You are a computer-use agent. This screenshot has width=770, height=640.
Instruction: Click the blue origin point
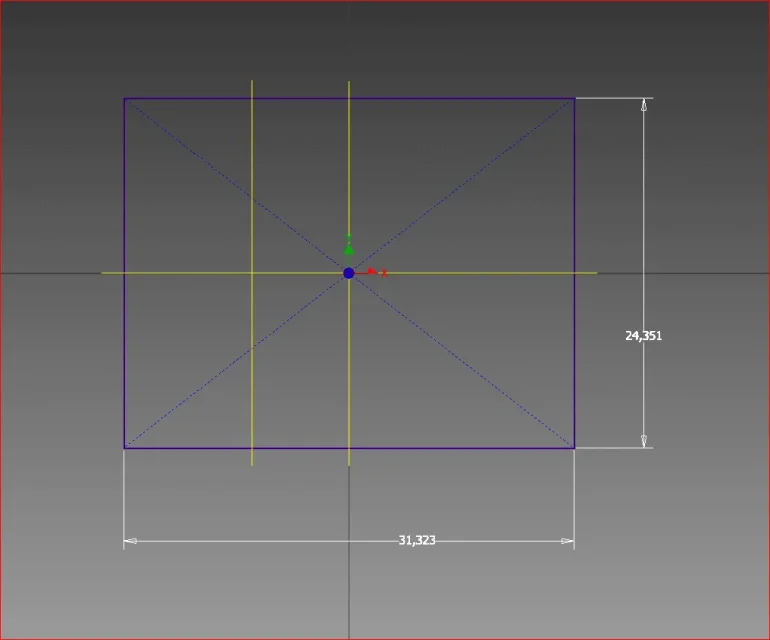tap(349, 273)
